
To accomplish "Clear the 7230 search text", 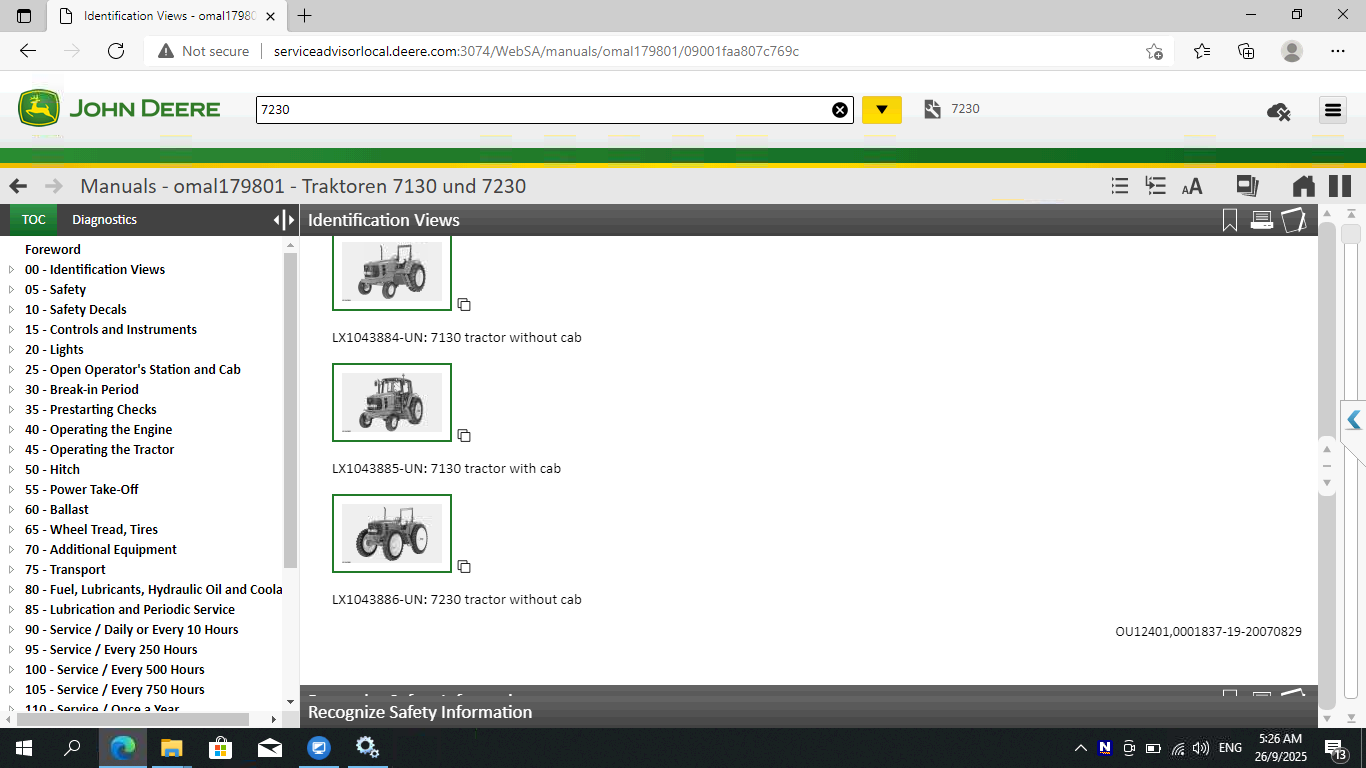I will click(839, 110).
